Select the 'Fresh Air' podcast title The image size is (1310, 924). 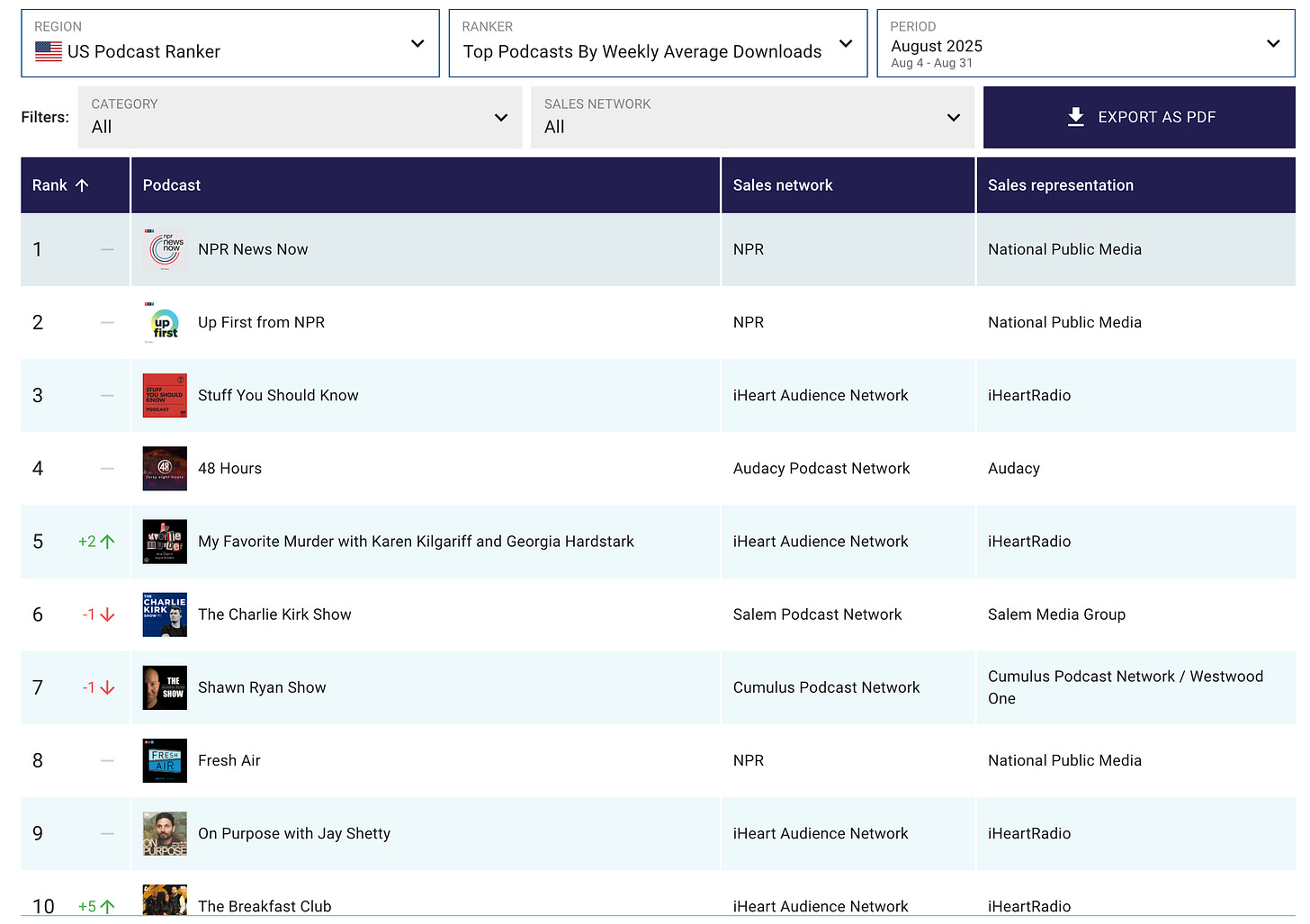click(229, 760)
